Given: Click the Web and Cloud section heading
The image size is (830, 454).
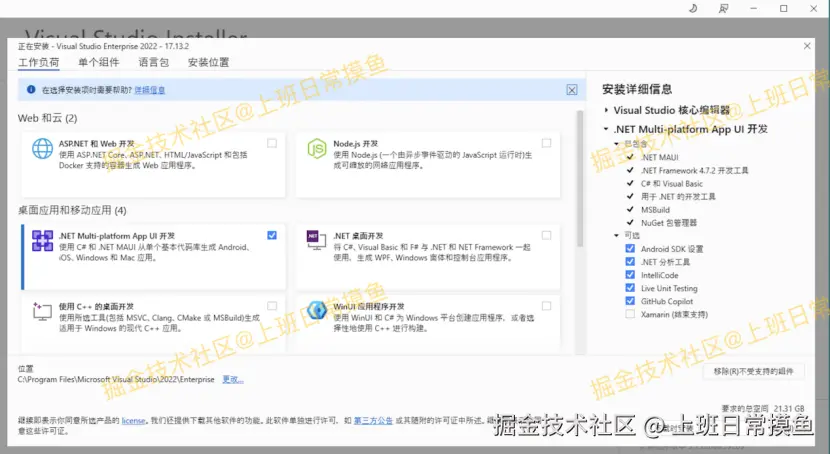Looking at the screenshot, I should (x=48, y=118).
